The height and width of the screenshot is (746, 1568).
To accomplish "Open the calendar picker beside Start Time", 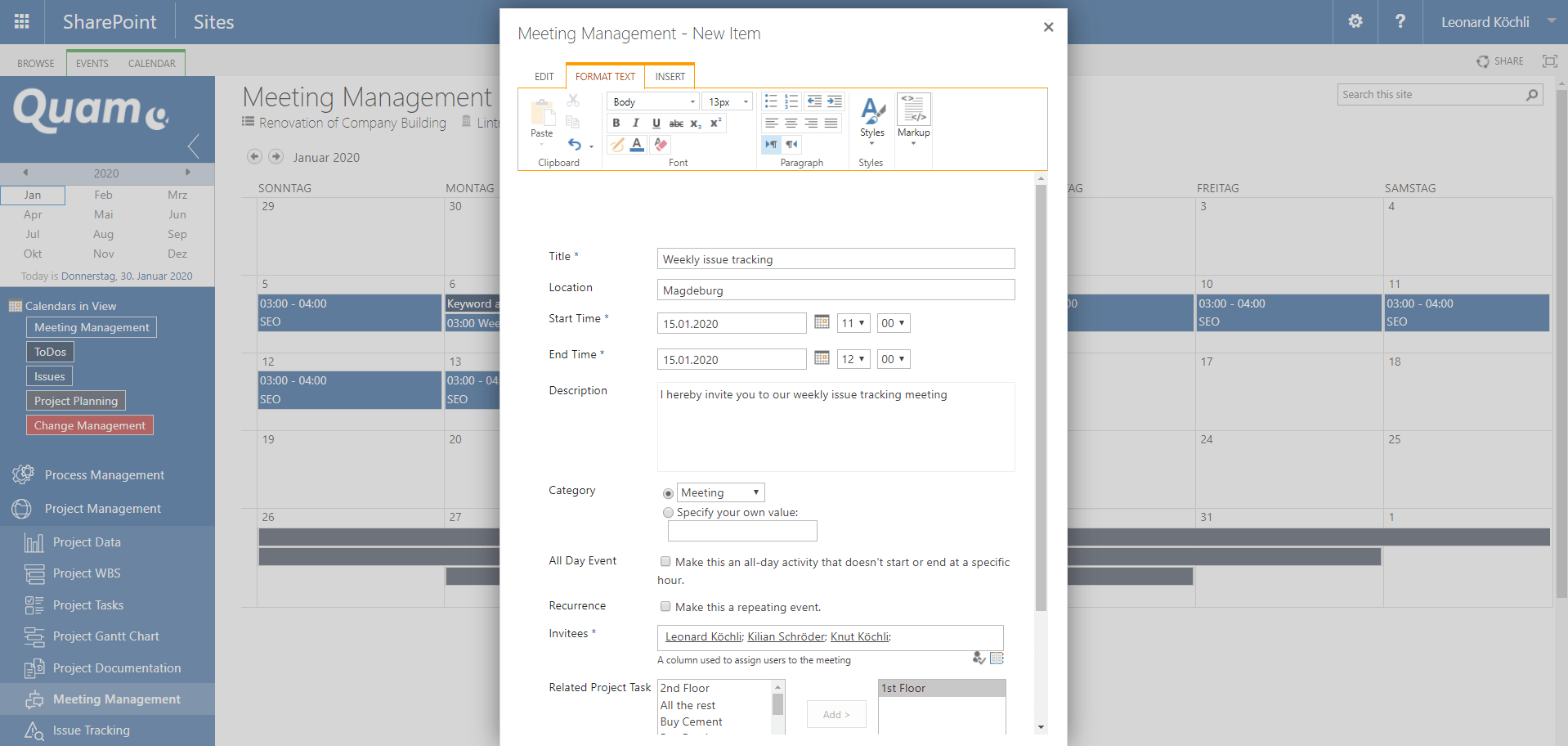I will [822, 322].
